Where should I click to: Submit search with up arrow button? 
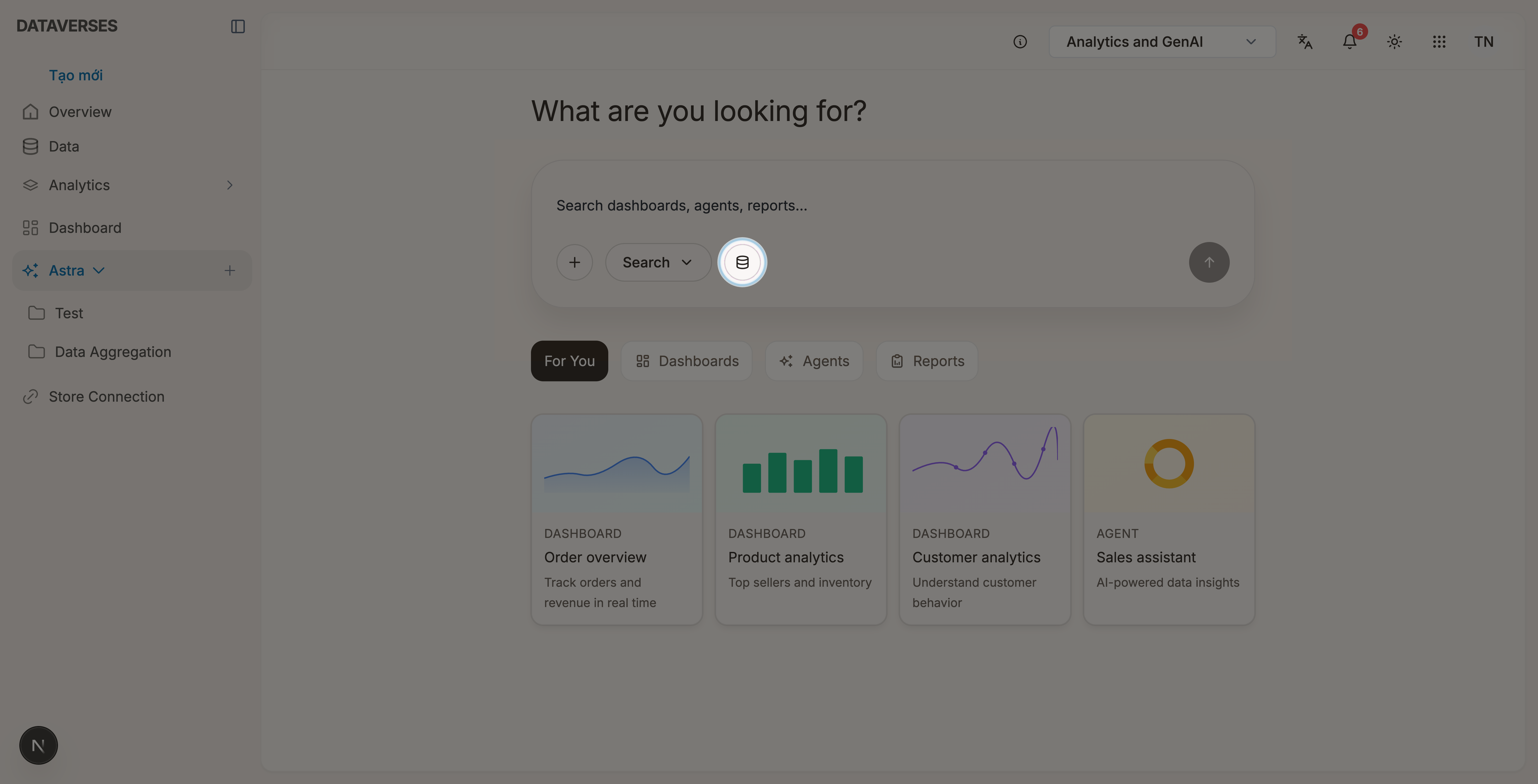tap(1209, 263)
